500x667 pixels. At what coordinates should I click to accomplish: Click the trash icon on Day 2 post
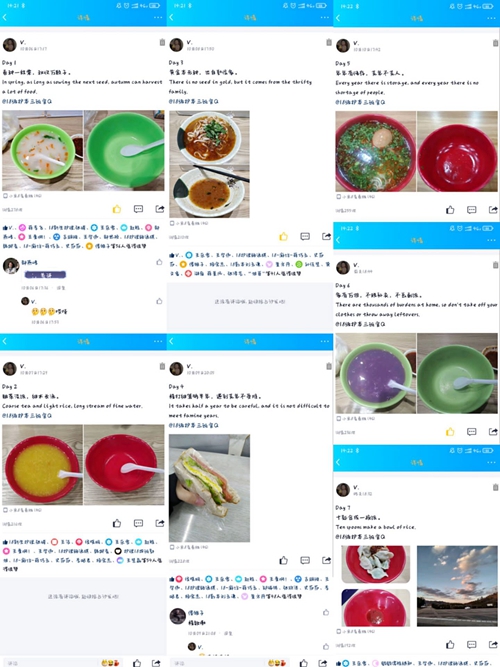(162, 366)
